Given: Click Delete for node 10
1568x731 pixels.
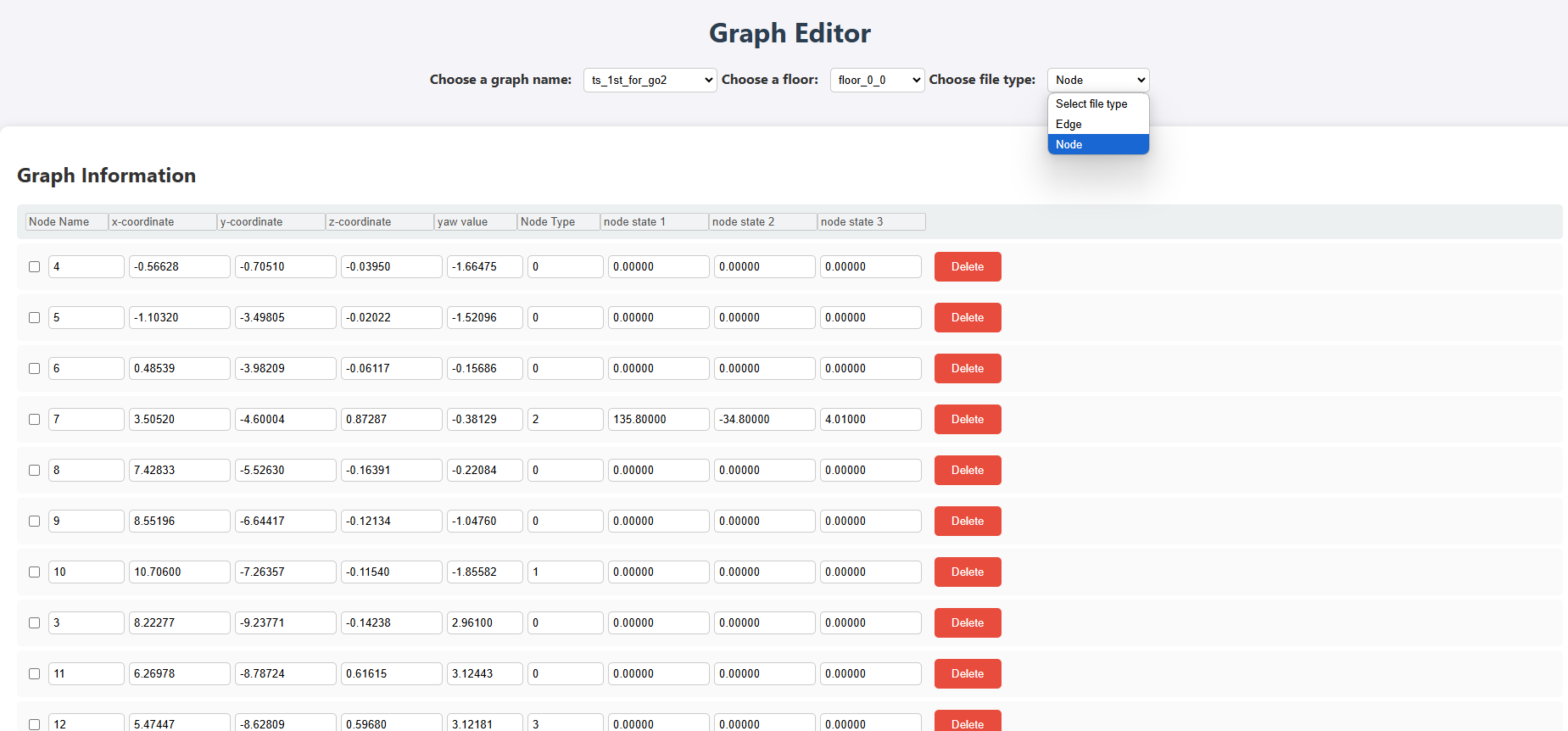Looking at the screenshot, I should [968, 572].
